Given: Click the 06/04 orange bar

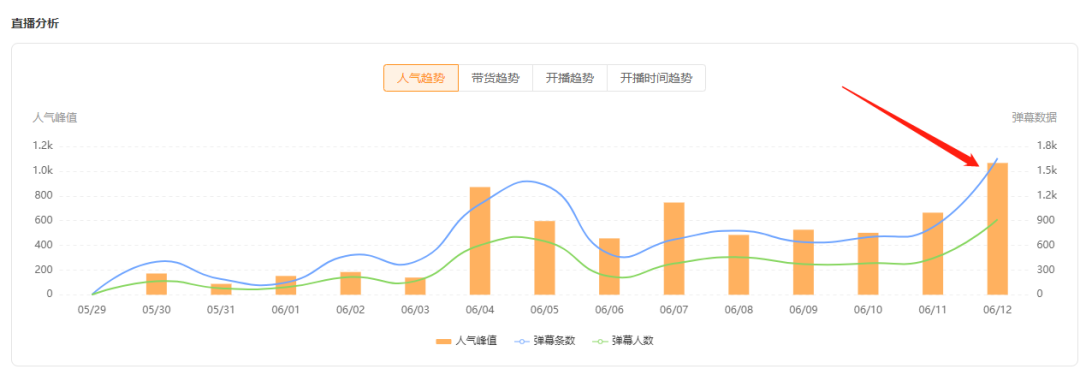Looking at the screenshot, I should [x=480, y=241].
